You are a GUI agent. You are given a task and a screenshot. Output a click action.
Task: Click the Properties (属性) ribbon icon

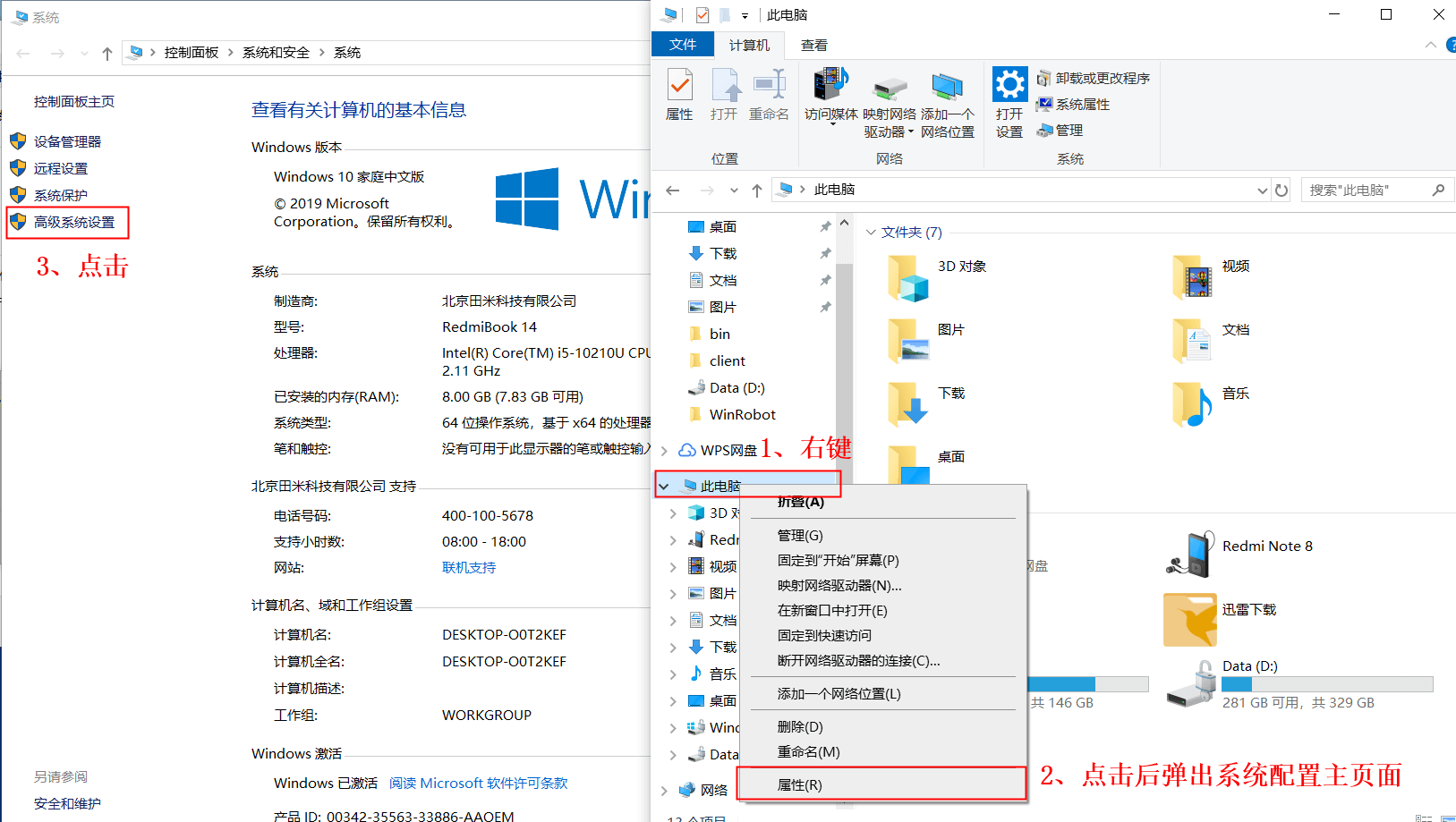[x=680, y=95]
